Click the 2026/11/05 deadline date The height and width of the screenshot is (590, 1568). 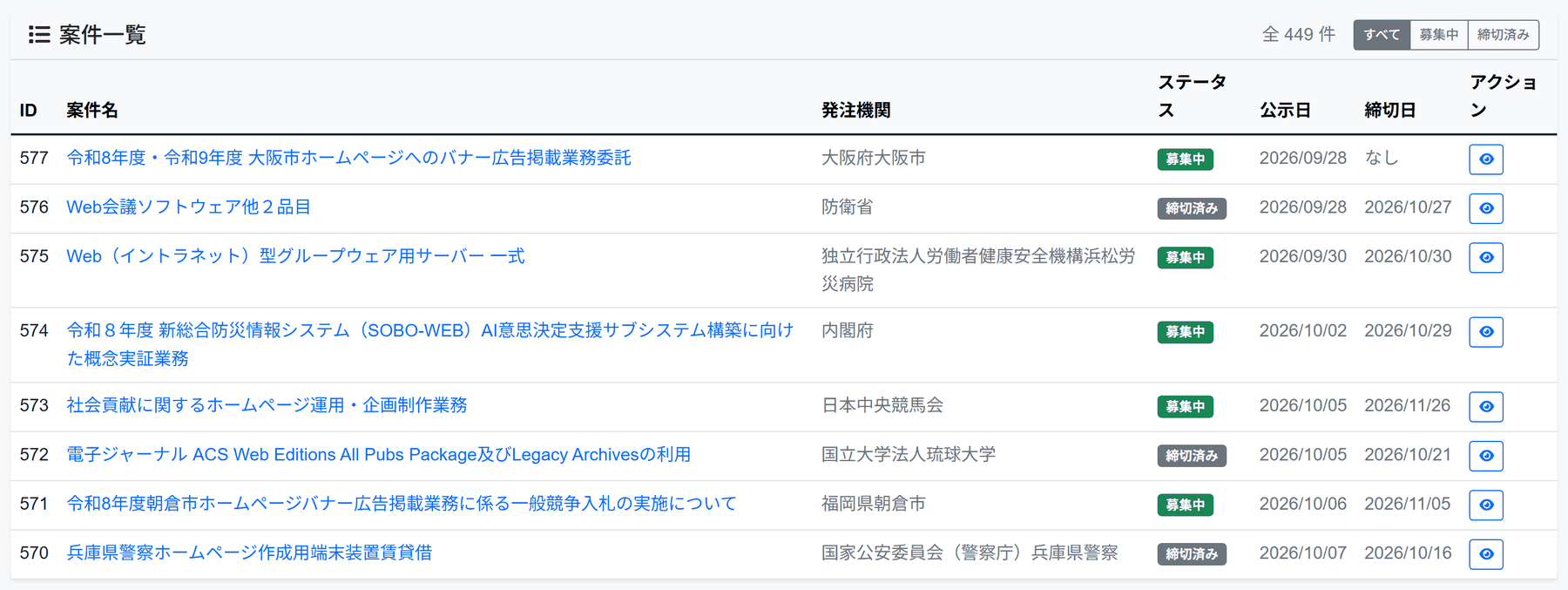[x=1408, y=504]
